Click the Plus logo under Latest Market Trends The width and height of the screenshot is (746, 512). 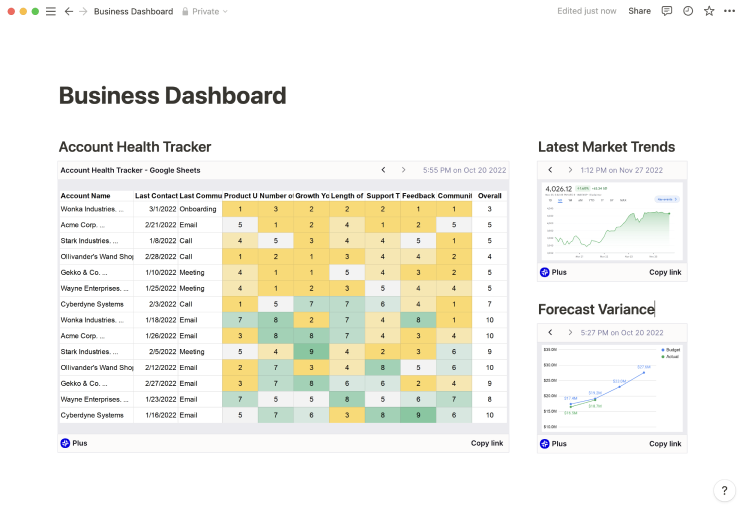(545, 272)
